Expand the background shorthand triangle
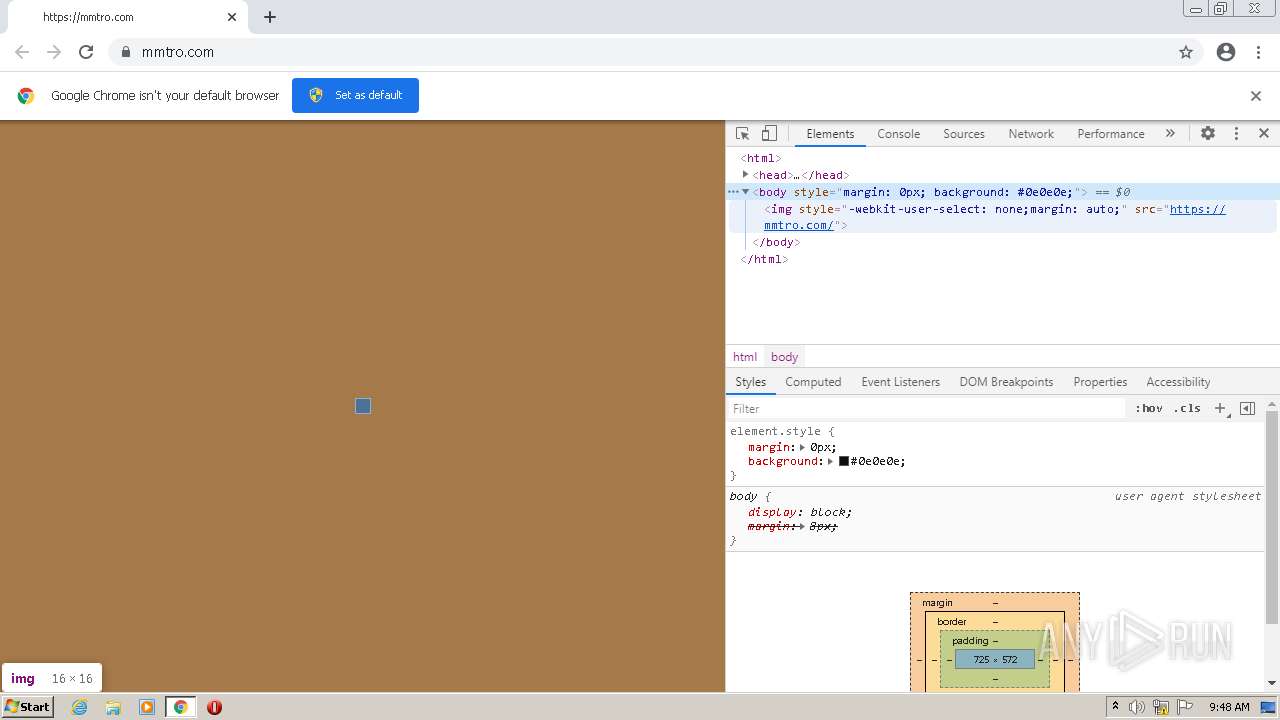This screenshot has height=720, width=1280. click(x=830, y=462)
